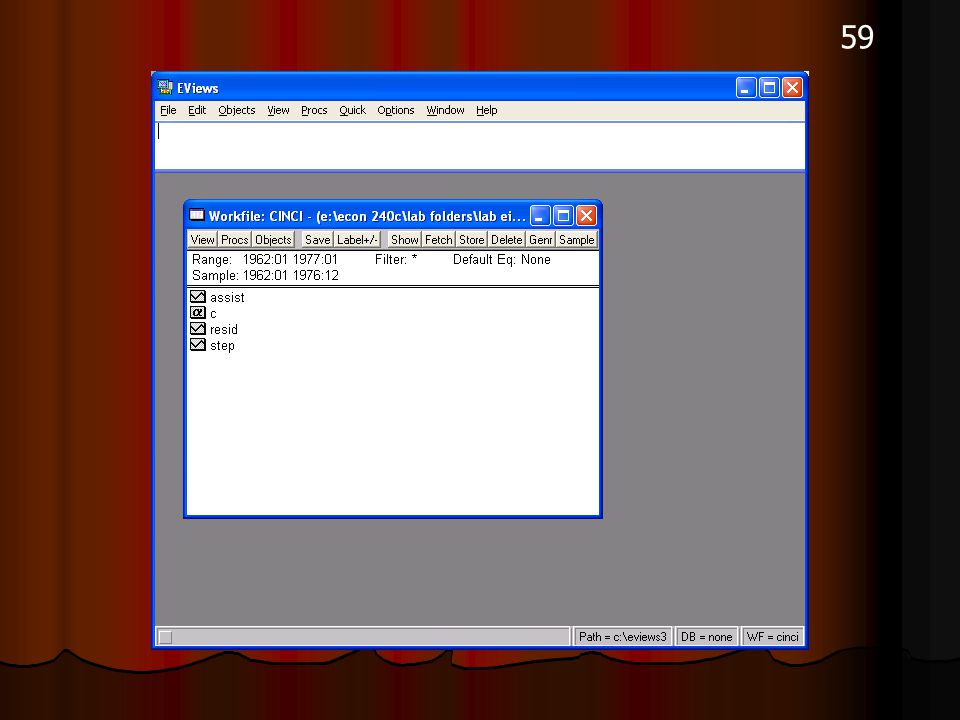Click the Save button in workfile toolbar
The image size is (960, 720).
(x=317, y=240)
